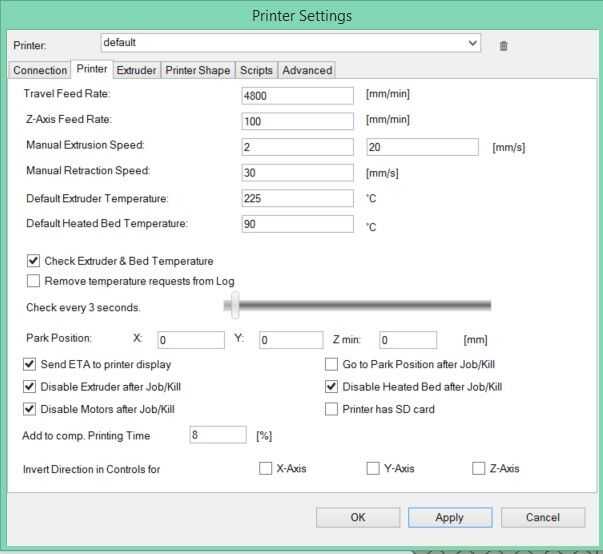The width and height of the screenshot is (603, 554).
Task: Click the Apply button
Action: click(x=449, y=517)
